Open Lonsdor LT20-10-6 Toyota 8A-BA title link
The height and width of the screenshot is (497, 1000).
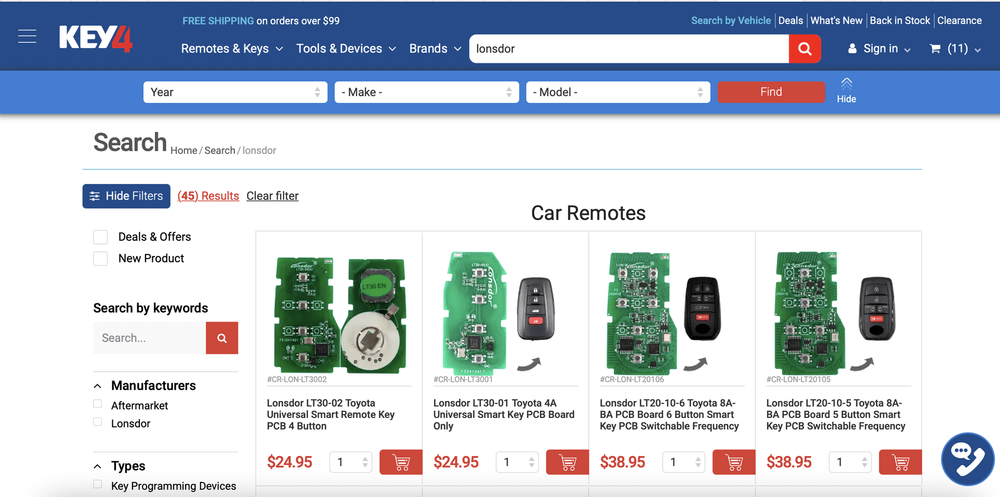669,415
